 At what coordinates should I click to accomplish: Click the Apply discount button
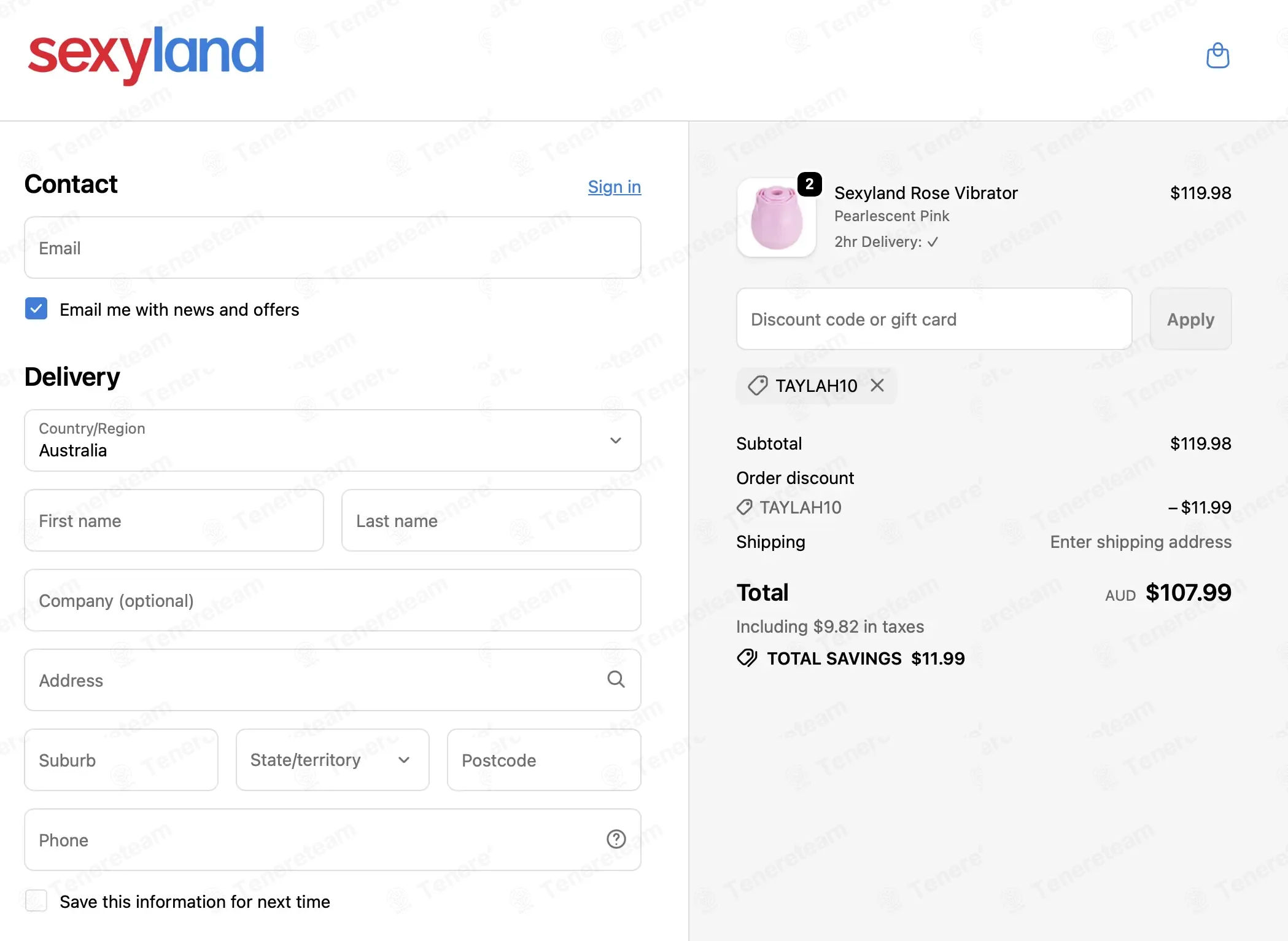point(1190,319)
